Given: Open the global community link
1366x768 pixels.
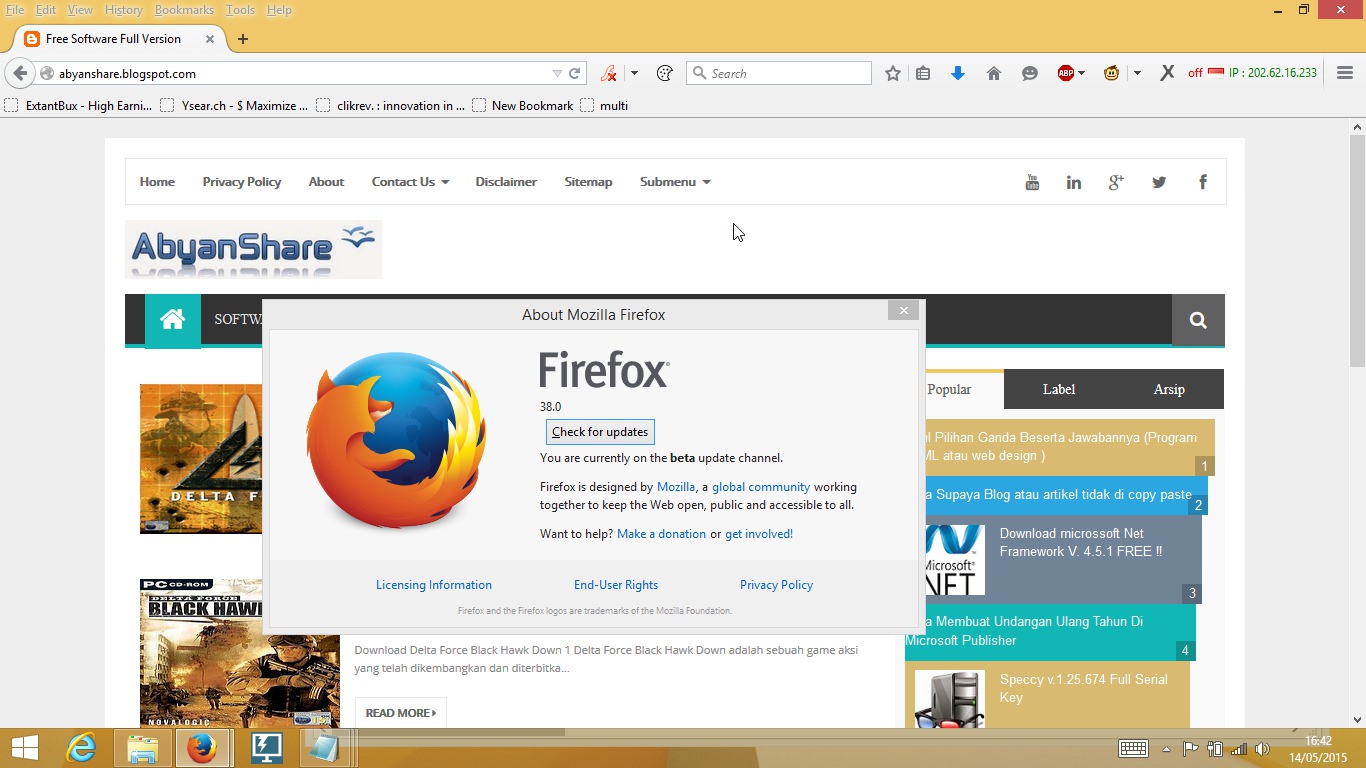Looking at the screenshot, I should [x=761, y=487].
